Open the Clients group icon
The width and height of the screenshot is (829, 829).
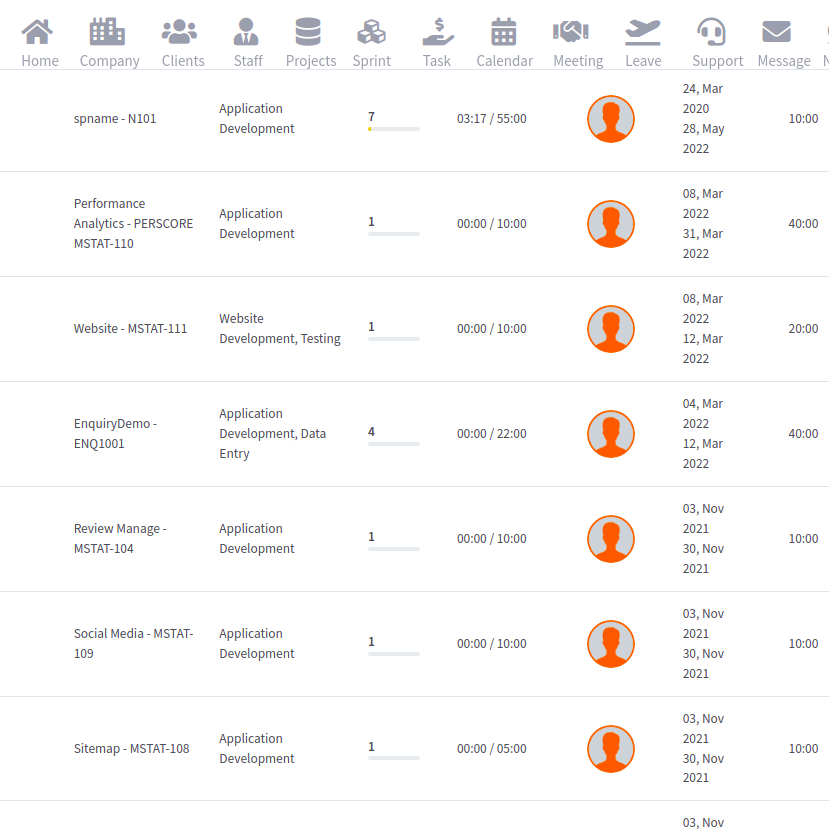click(180, 33)
